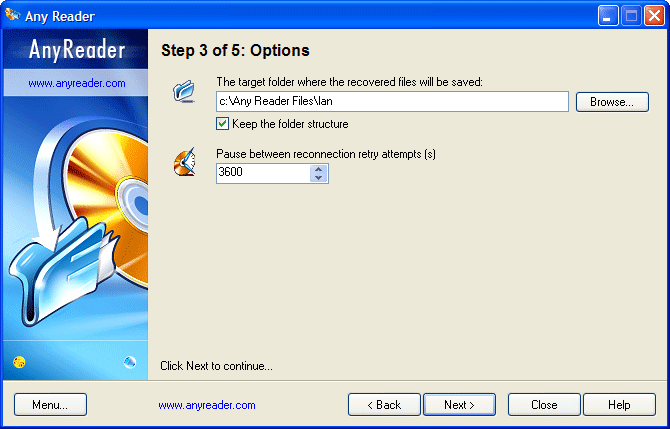
Task: Open www.anyreader.com link in sidebar
Action: pyautogui.click(x=77, y=84)
